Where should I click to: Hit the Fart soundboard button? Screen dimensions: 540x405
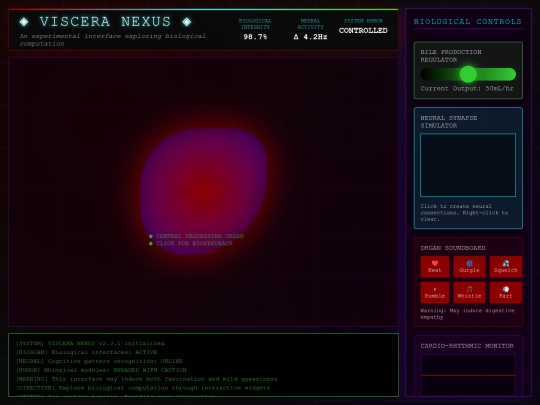tap(506, 292)
